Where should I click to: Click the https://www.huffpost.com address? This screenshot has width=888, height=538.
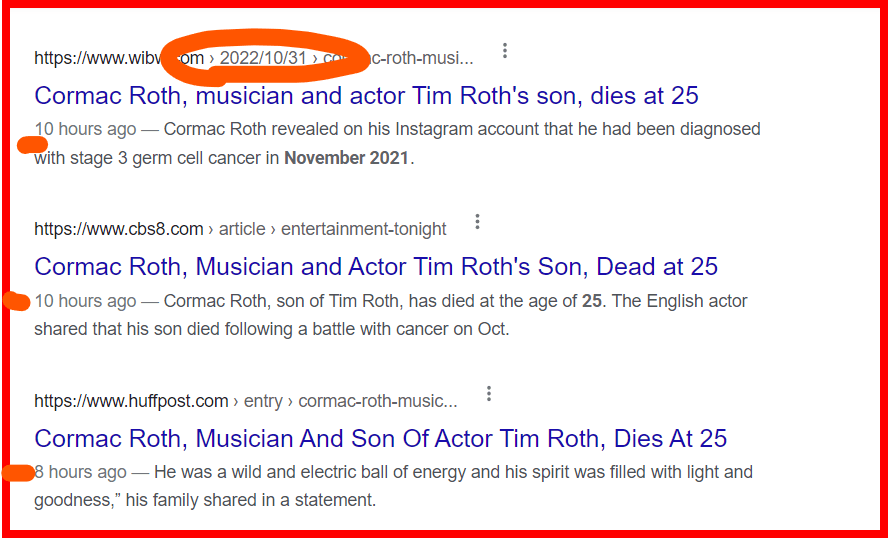click(131, 401)
